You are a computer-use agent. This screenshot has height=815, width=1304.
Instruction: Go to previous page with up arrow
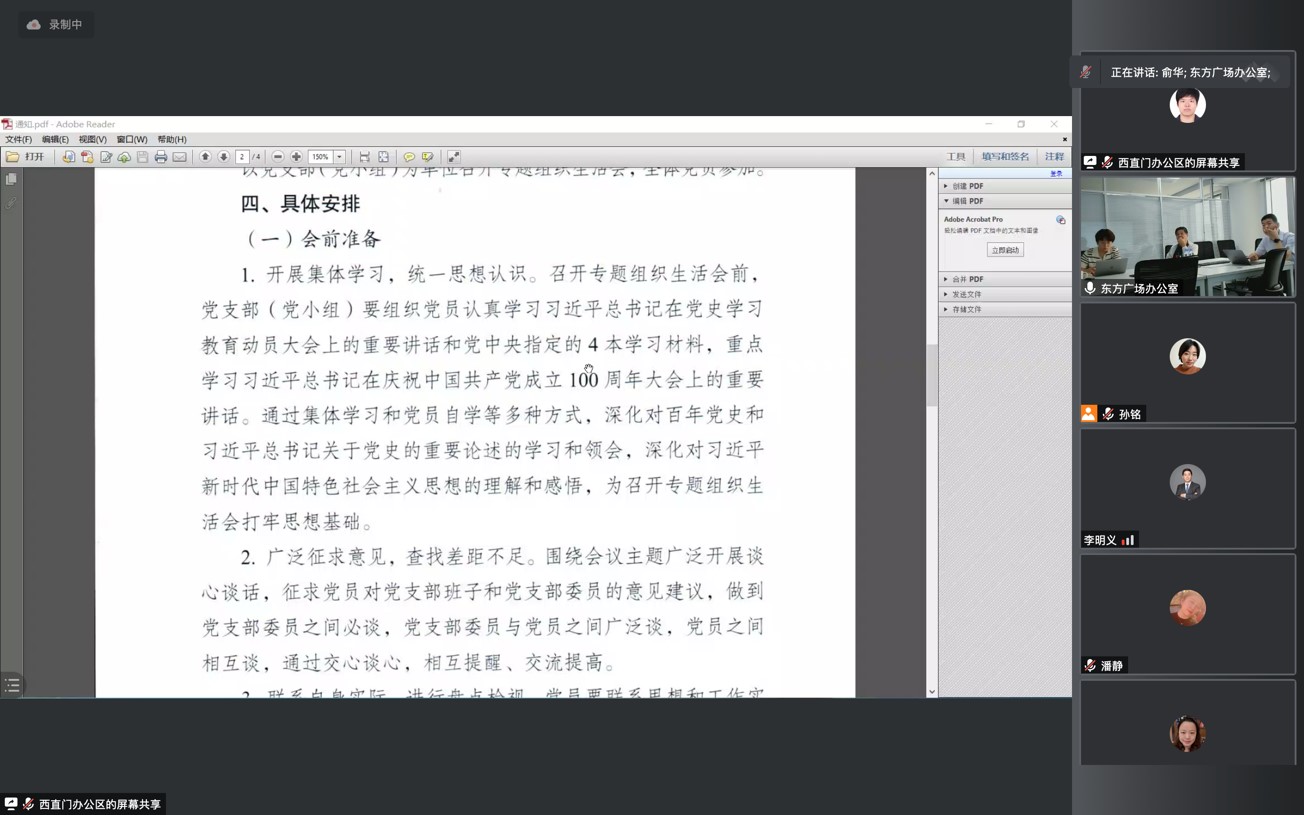point(205,157)
